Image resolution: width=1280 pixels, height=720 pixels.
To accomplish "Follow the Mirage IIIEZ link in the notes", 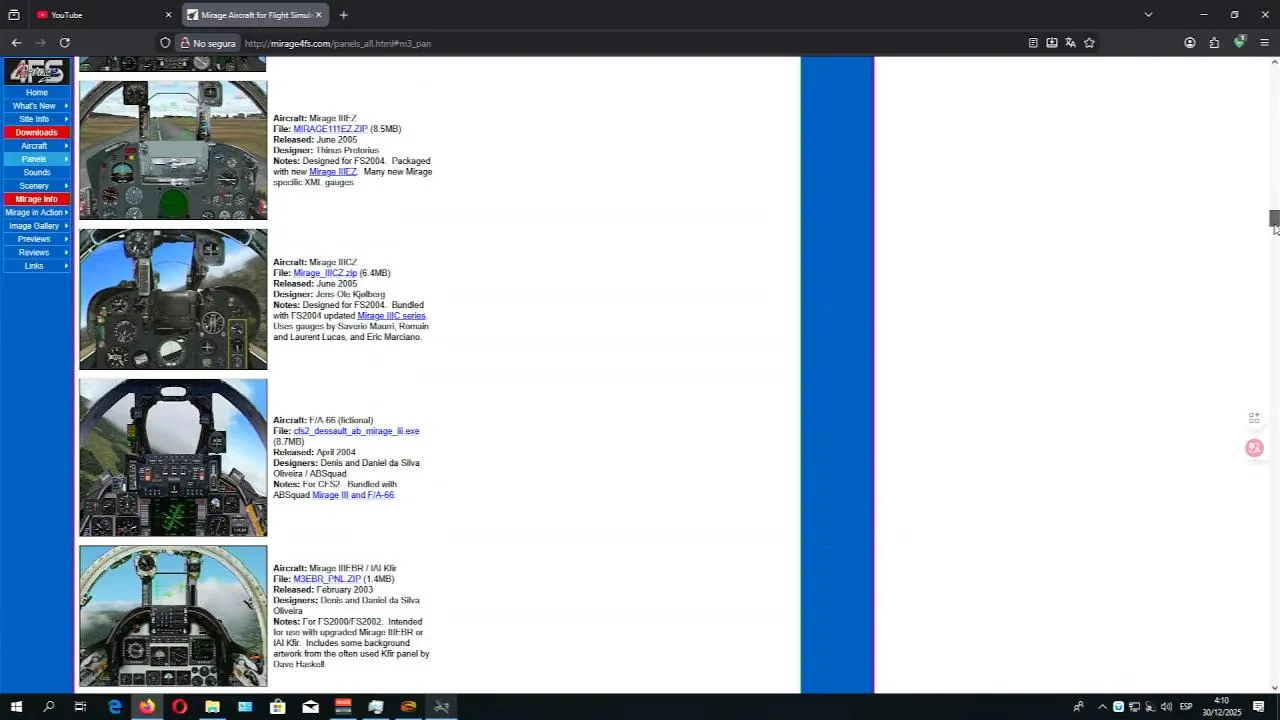I will coord(332,172).
